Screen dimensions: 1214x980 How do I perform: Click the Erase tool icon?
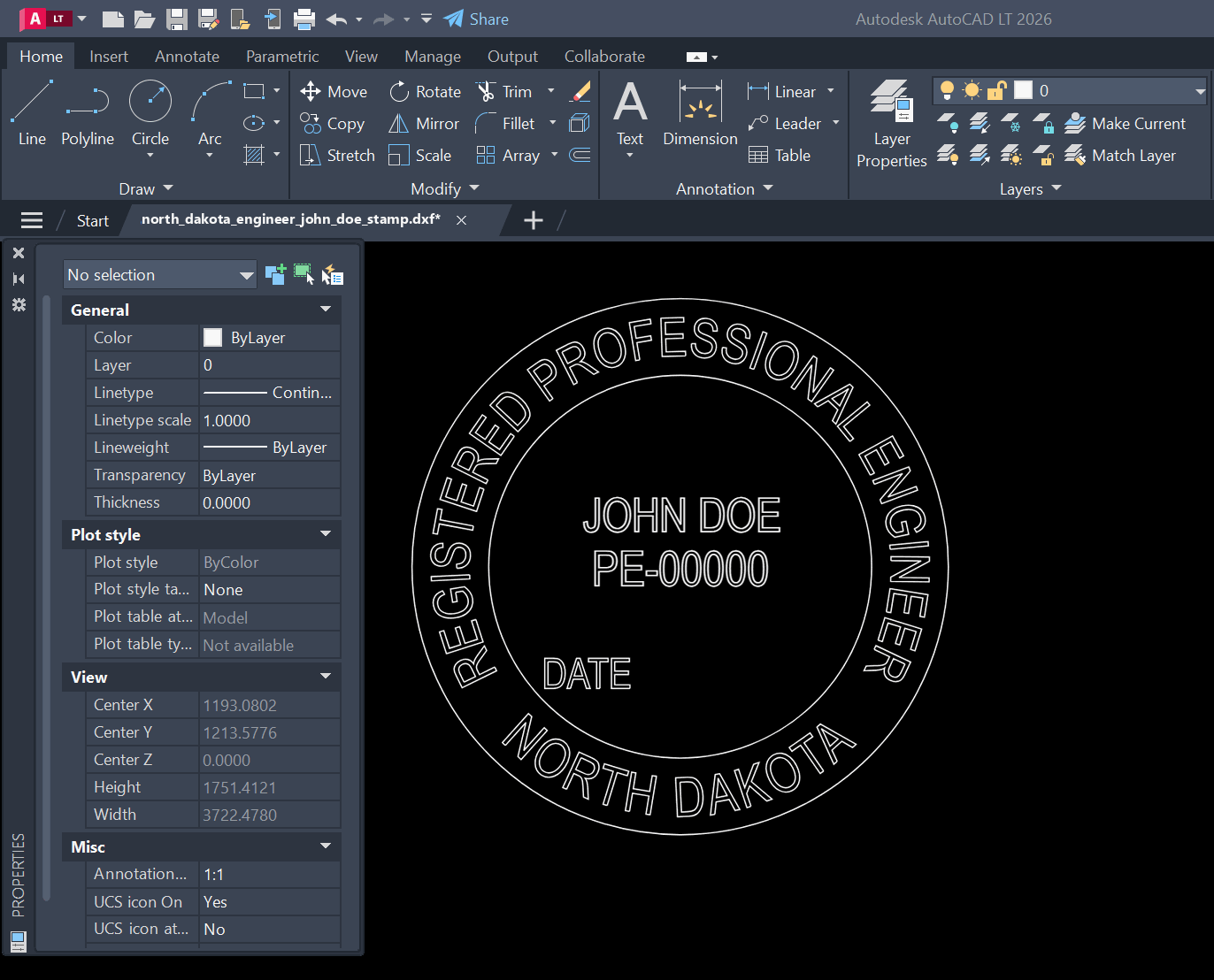pyautogui.click(x=580, y=91)
